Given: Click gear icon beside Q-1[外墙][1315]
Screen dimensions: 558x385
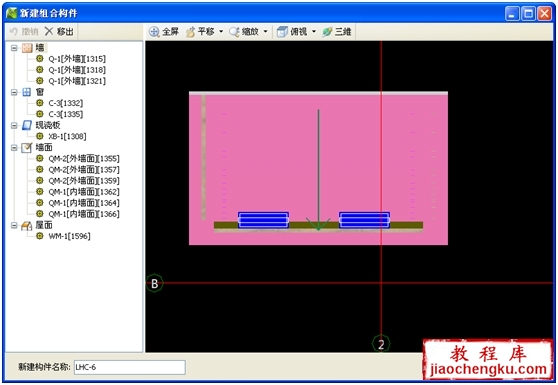Looking at the screenshot, I should (x=40, y=58).
